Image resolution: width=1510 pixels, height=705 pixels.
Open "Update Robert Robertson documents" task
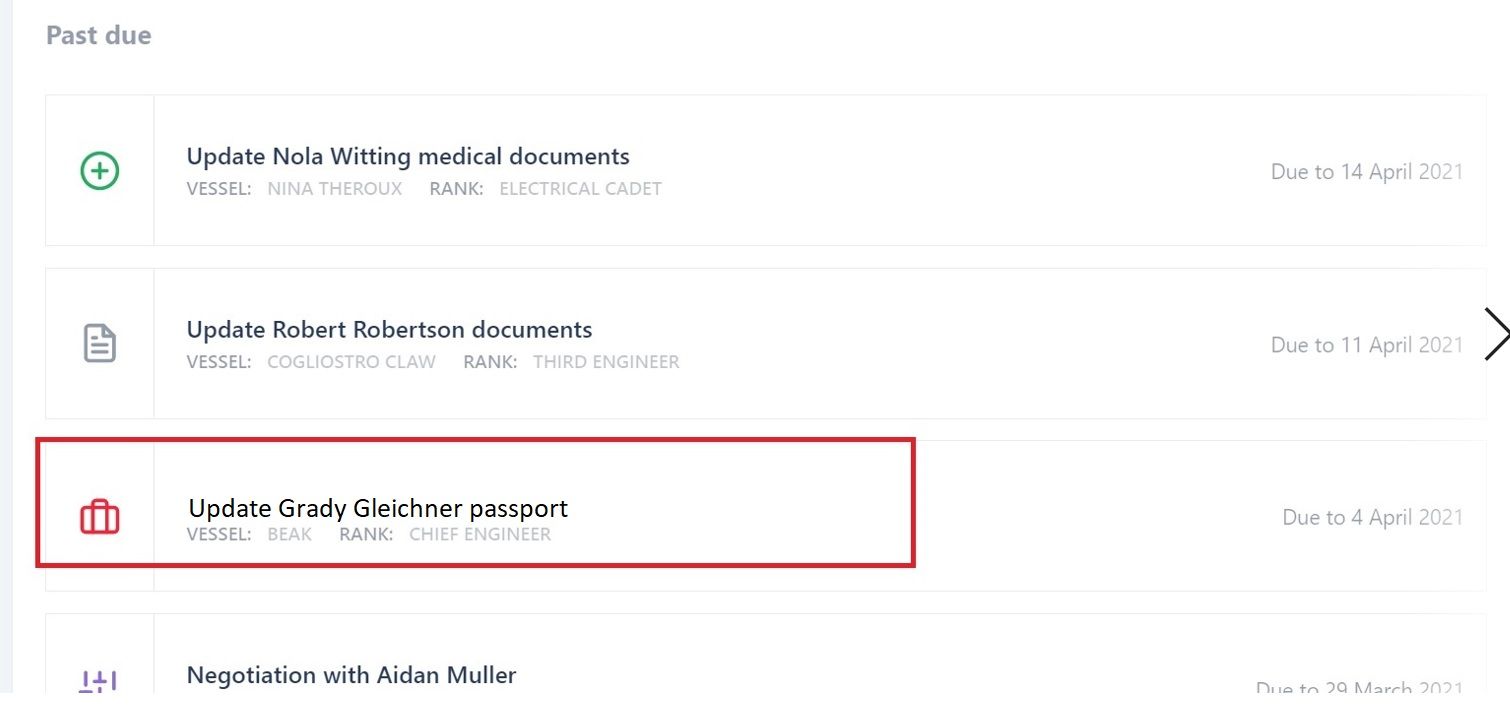coord(389,330)
